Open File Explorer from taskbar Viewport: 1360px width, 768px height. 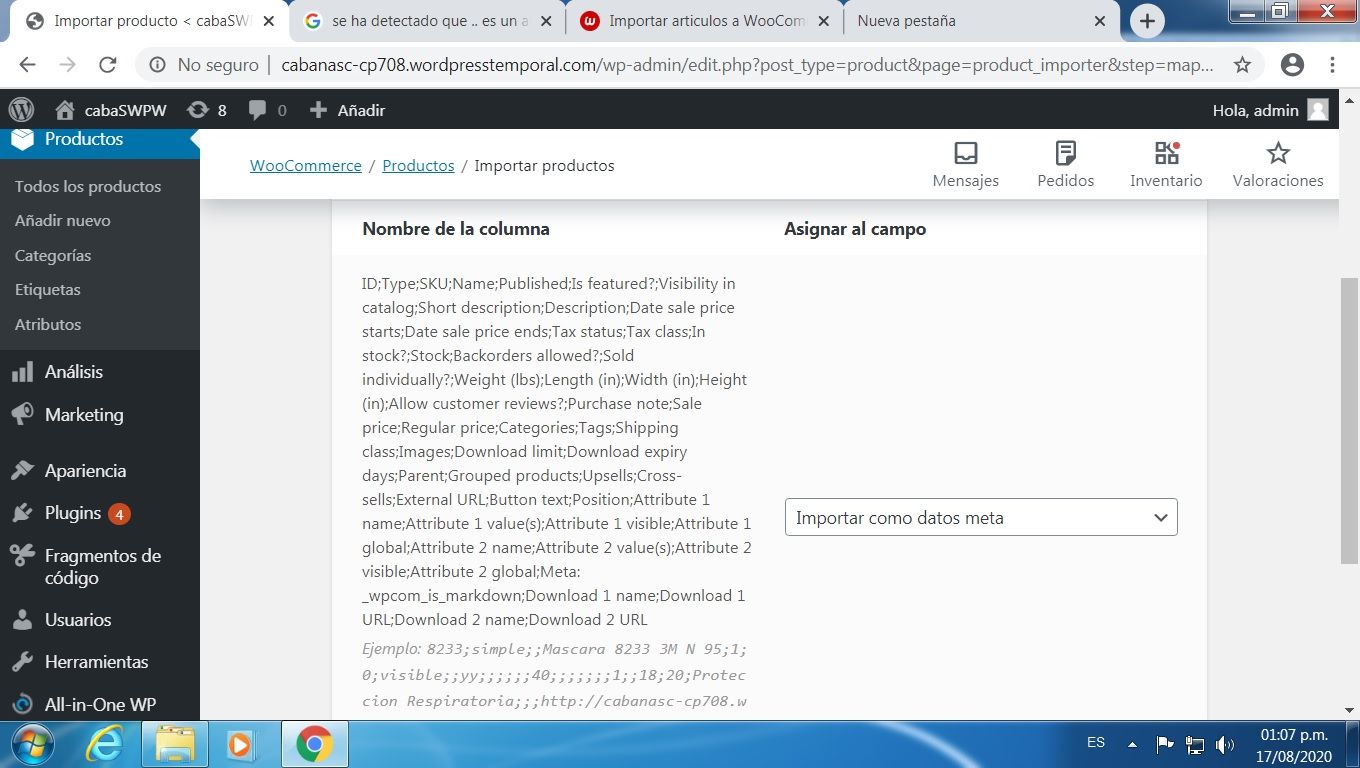tap(175, 744)
